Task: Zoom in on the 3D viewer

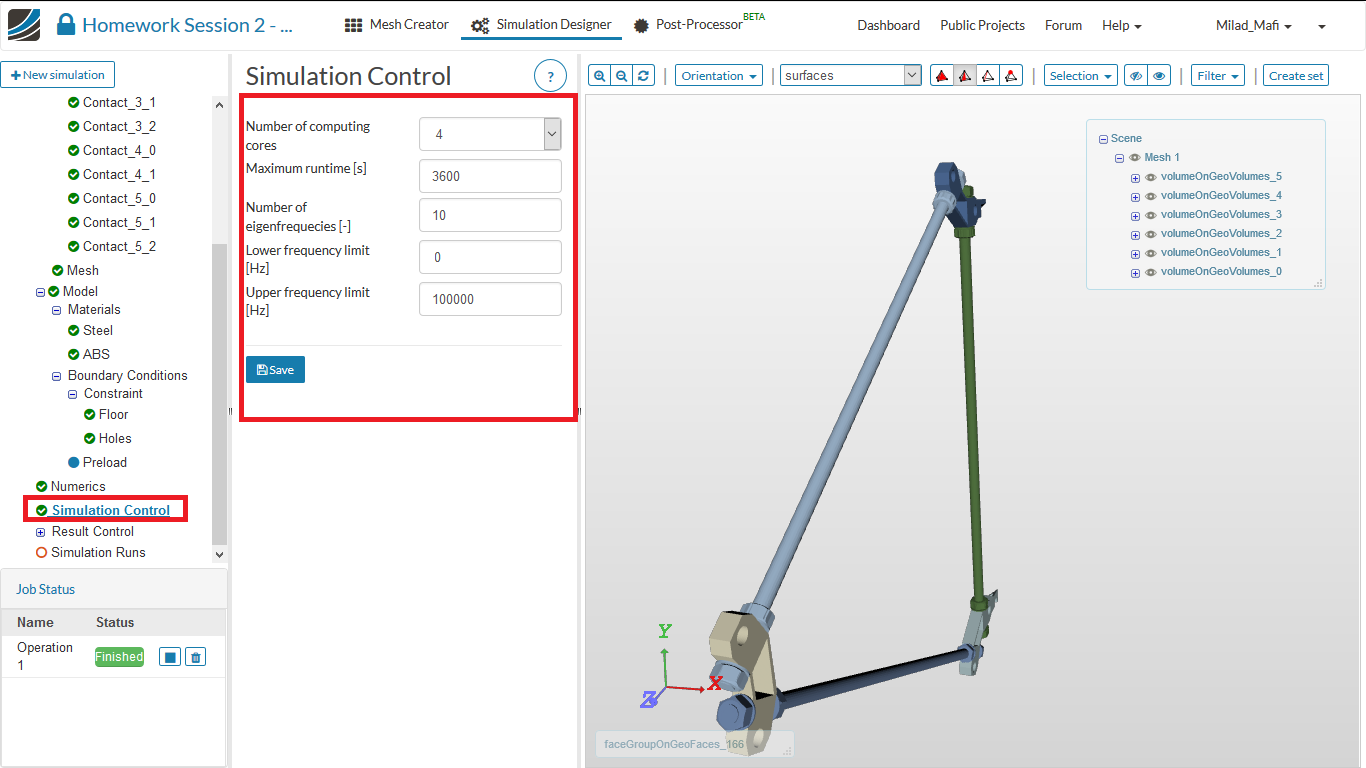Action: [599, 76]
